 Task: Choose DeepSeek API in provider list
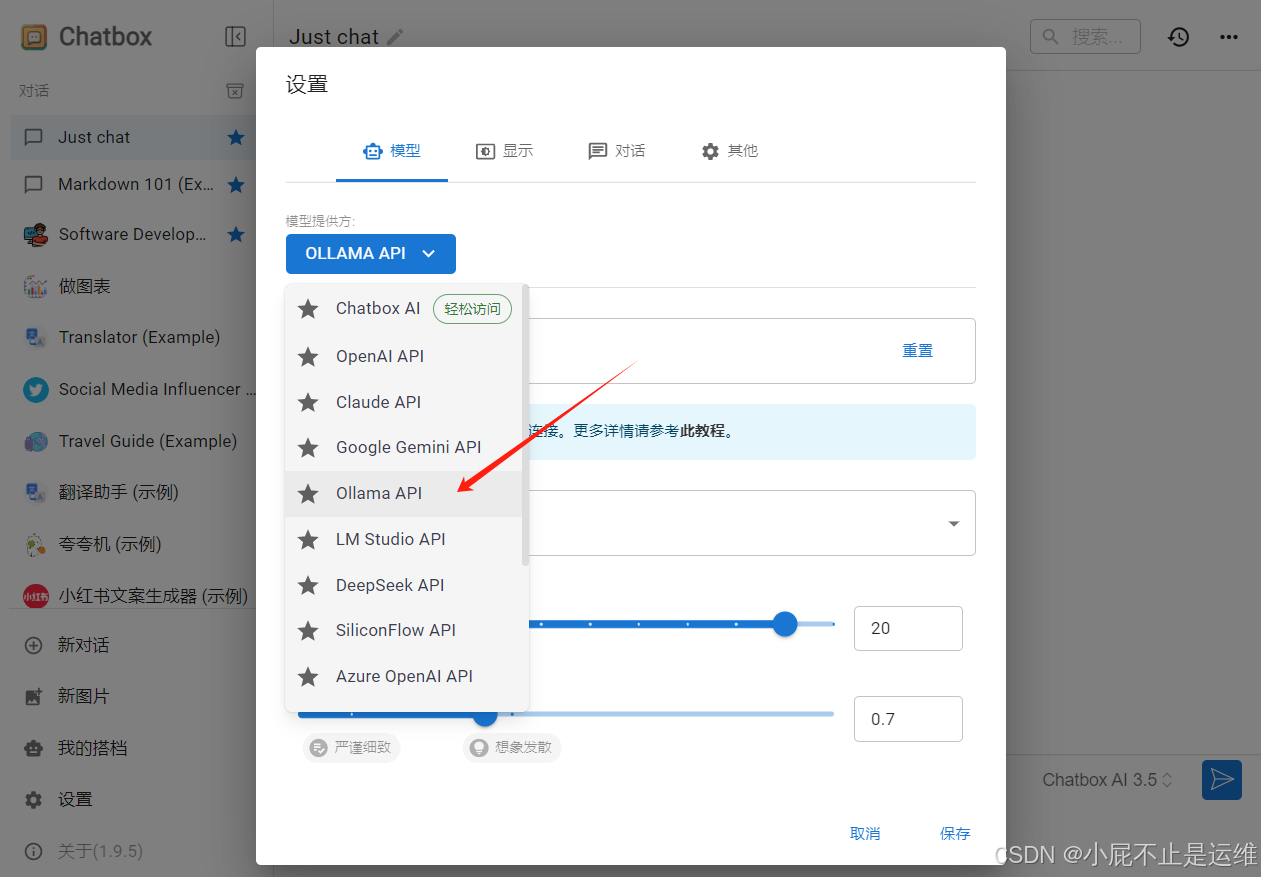pyautogui.click(x=404, y=585)
